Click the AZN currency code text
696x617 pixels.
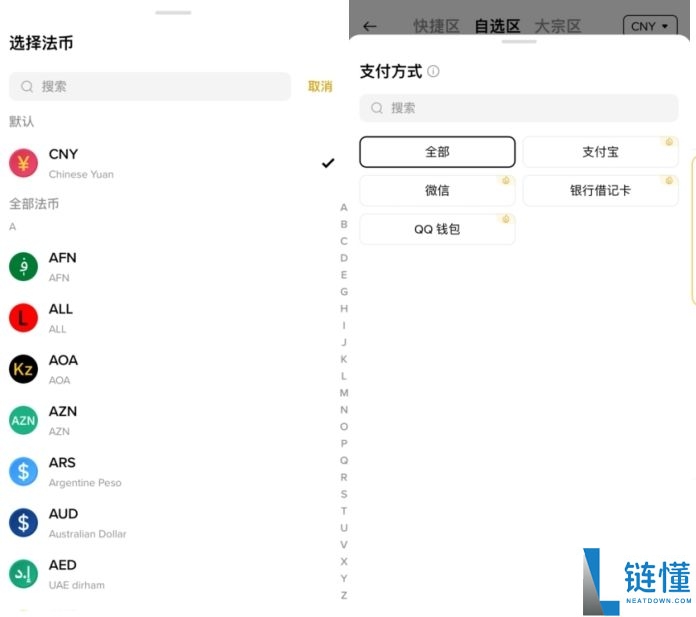click(63, 411)
